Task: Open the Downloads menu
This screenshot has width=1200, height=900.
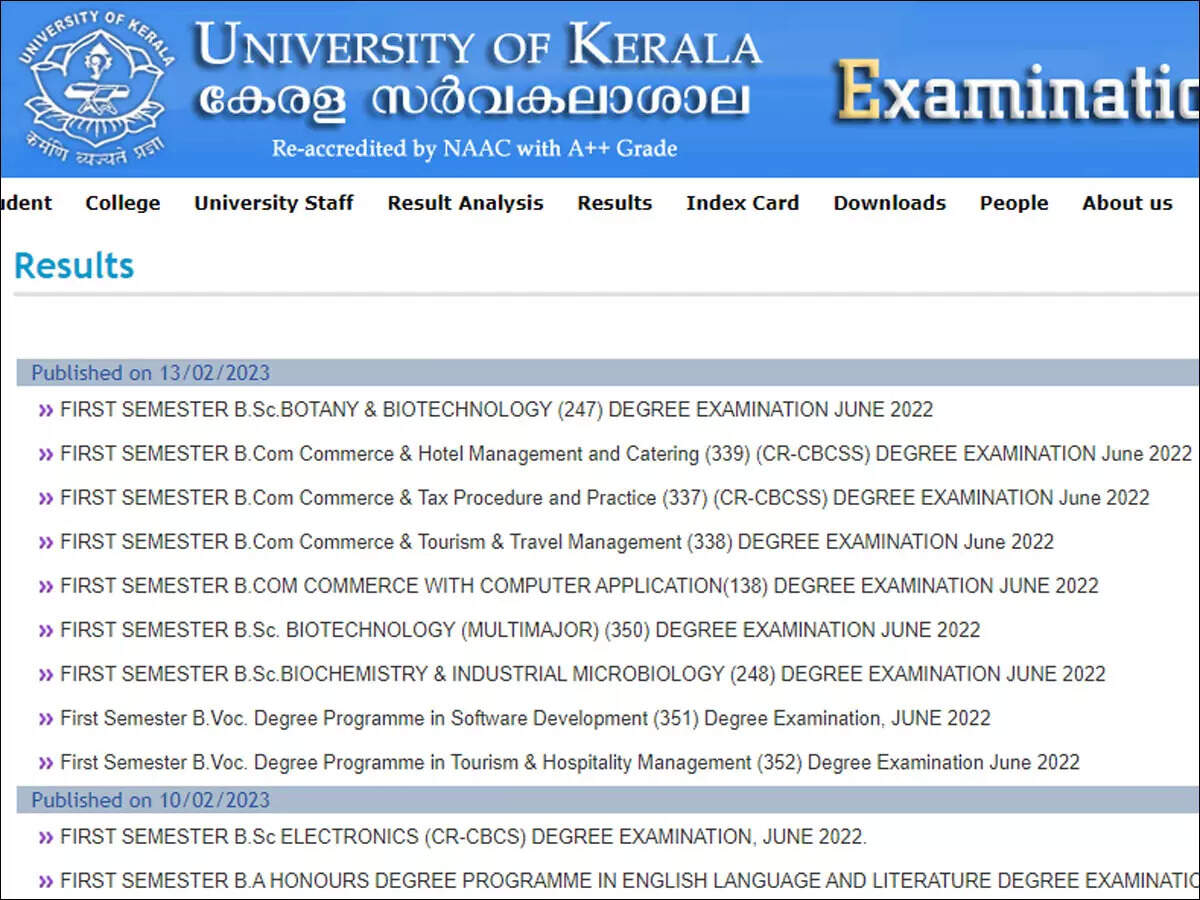Action: pos(890,203)
